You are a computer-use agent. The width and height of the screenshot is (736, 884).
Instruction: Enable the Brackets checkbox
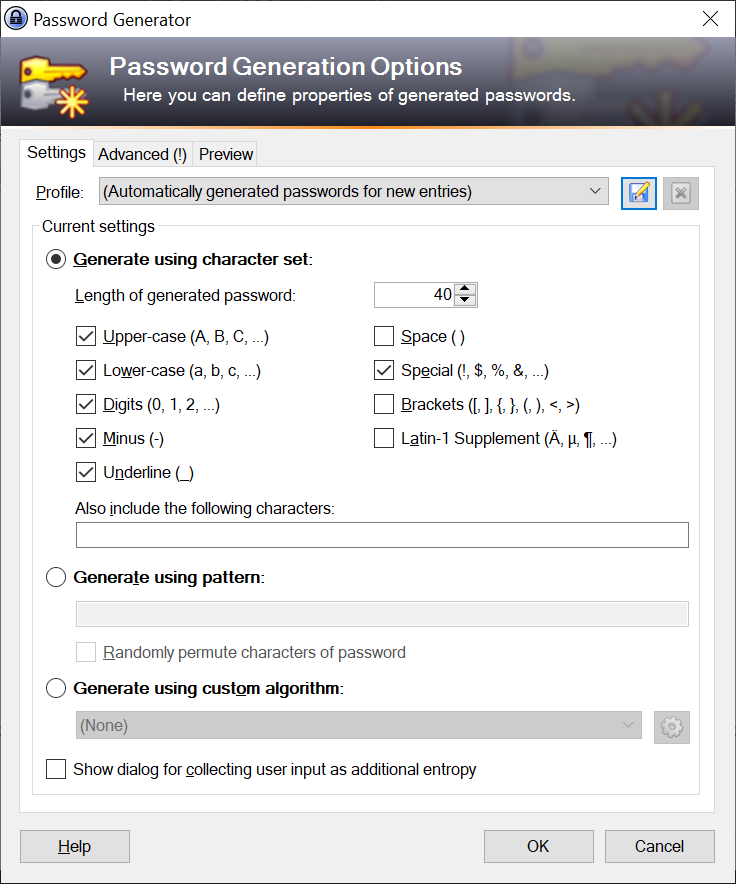pyautogui.click(x=384, y=404)
